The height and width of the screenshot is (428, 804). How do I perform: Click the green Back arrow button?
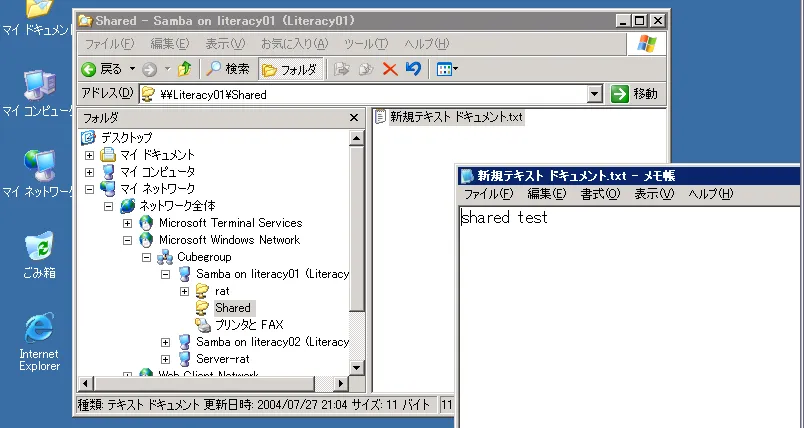coord(88,69)
